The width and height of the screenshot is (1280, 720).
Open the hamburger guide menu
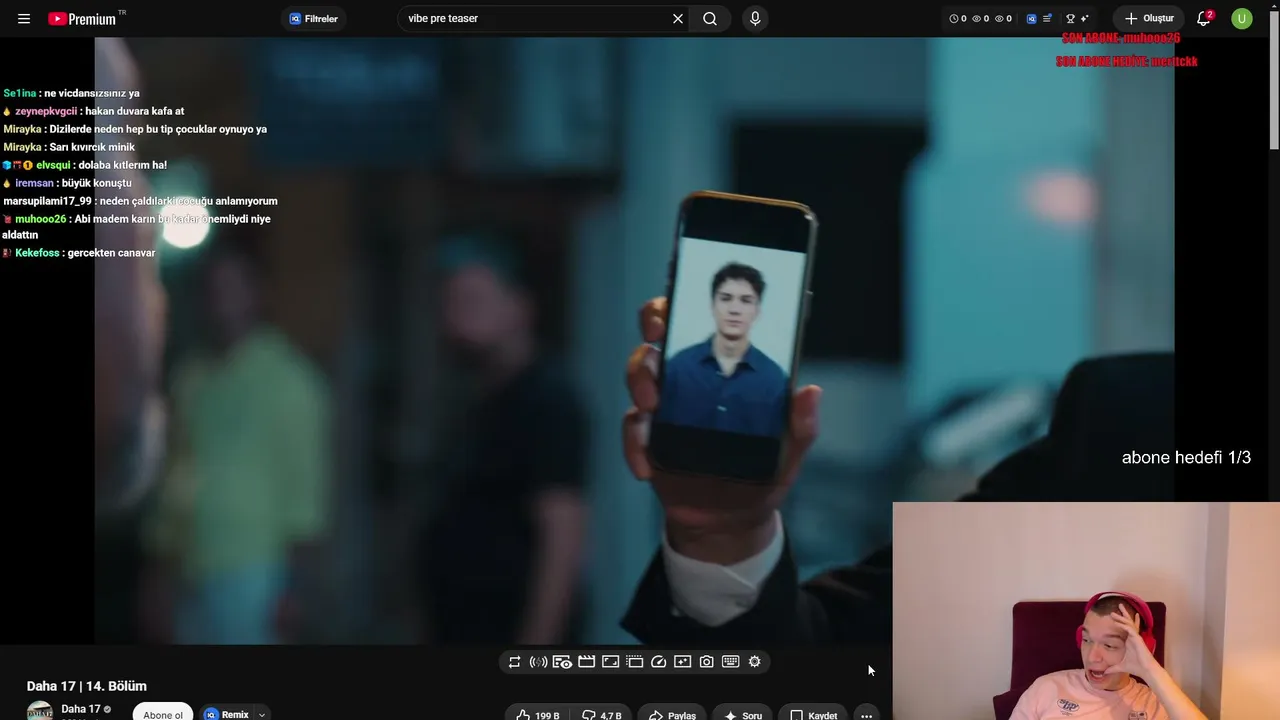tap(24, 19)
